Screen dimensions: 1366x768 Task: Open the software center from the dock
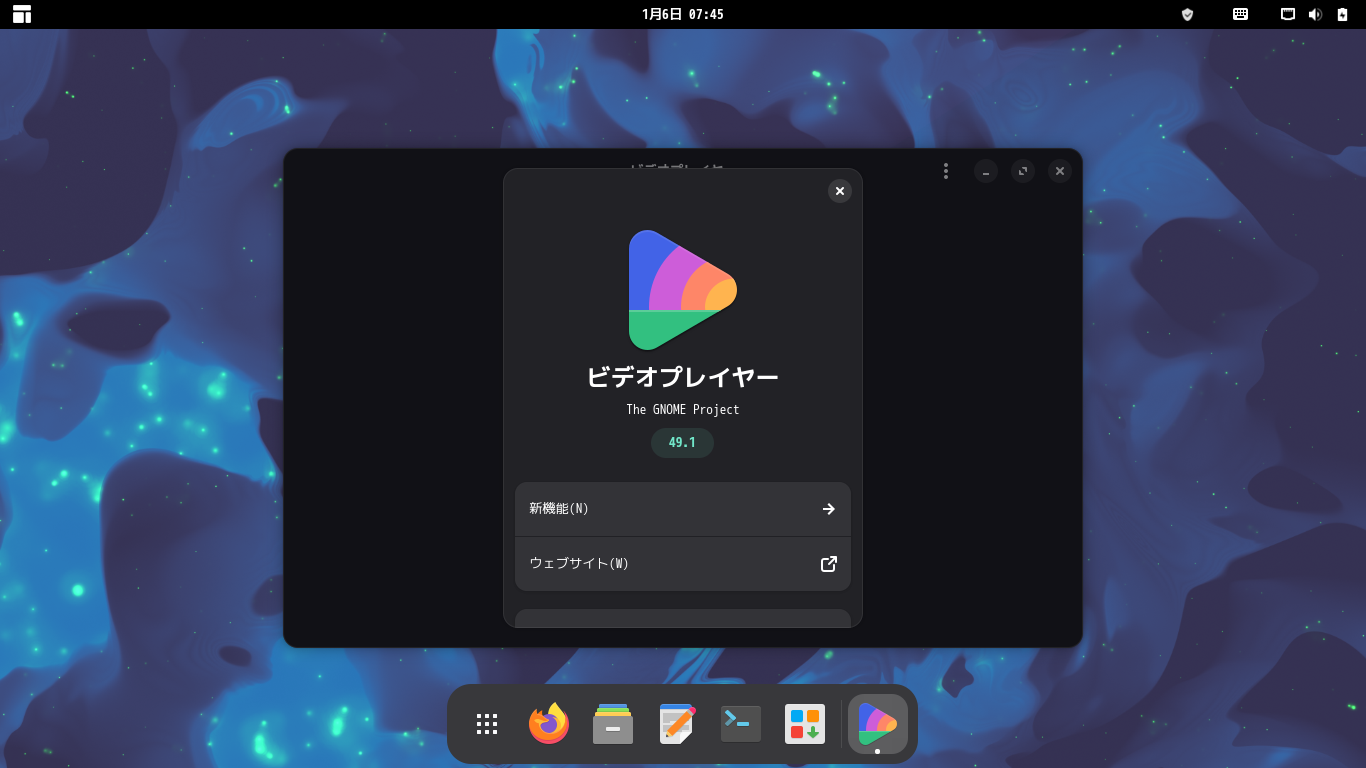tap(804, 723)
